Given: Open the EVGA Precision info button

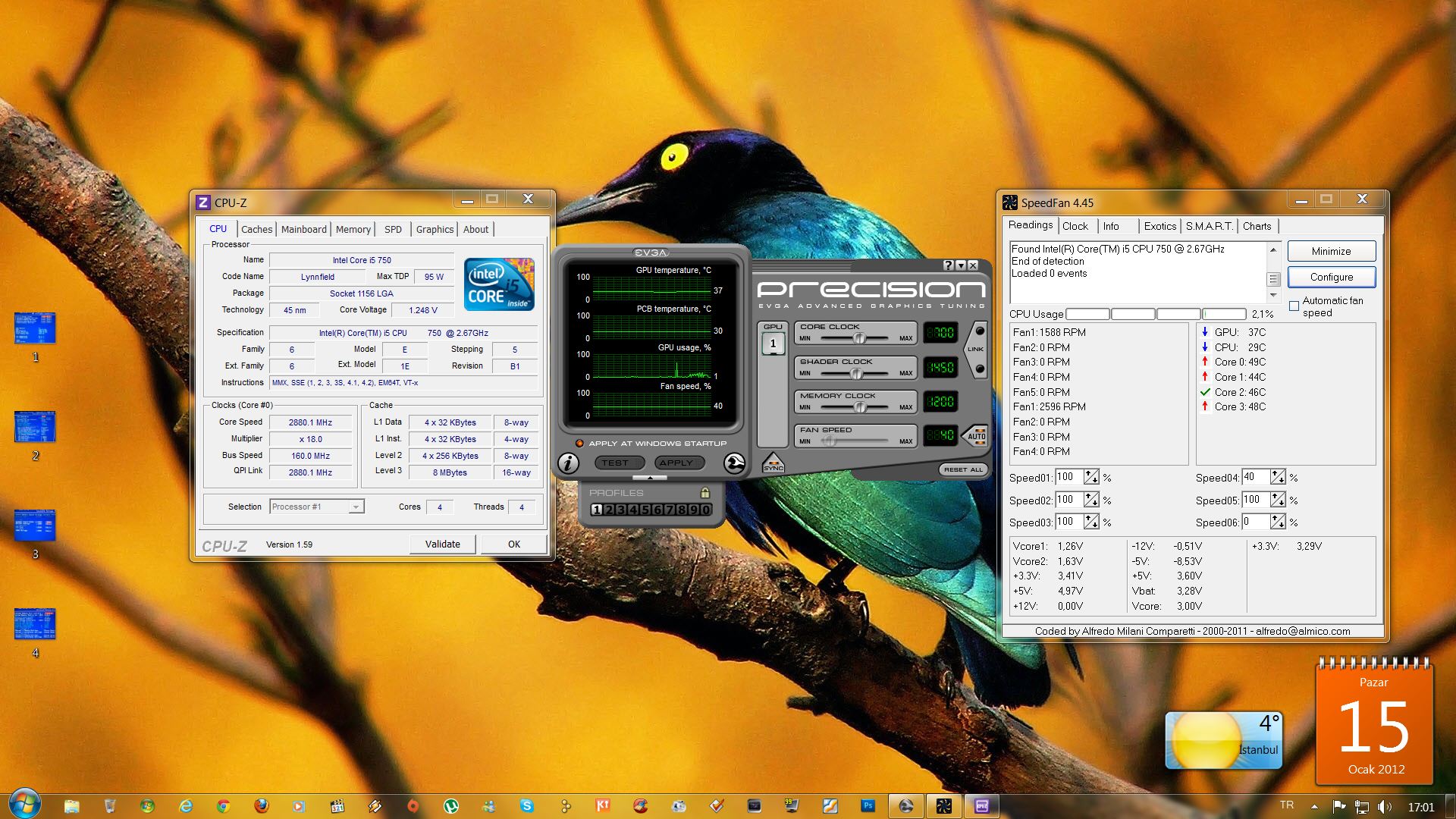Looking at the screenshot, I should pos(568,463).
